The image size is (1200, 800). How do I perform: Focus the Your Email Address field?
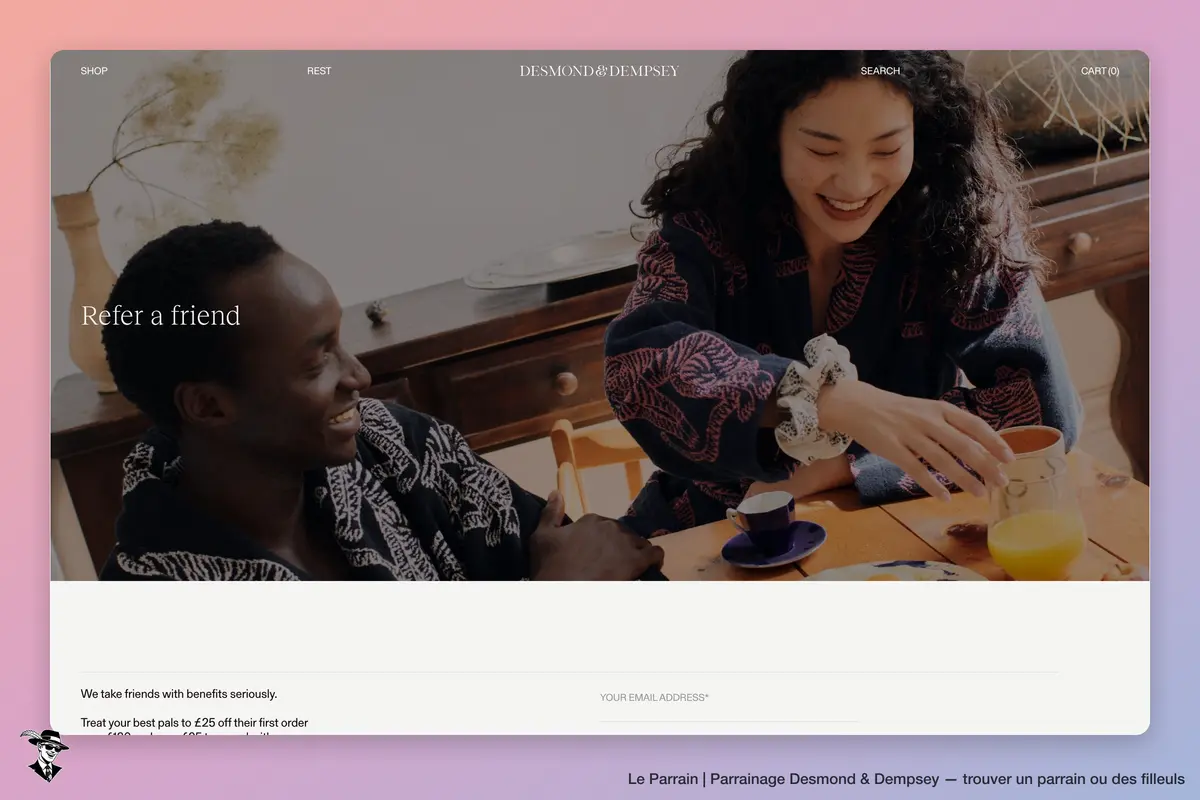click(x=729, y=698)
